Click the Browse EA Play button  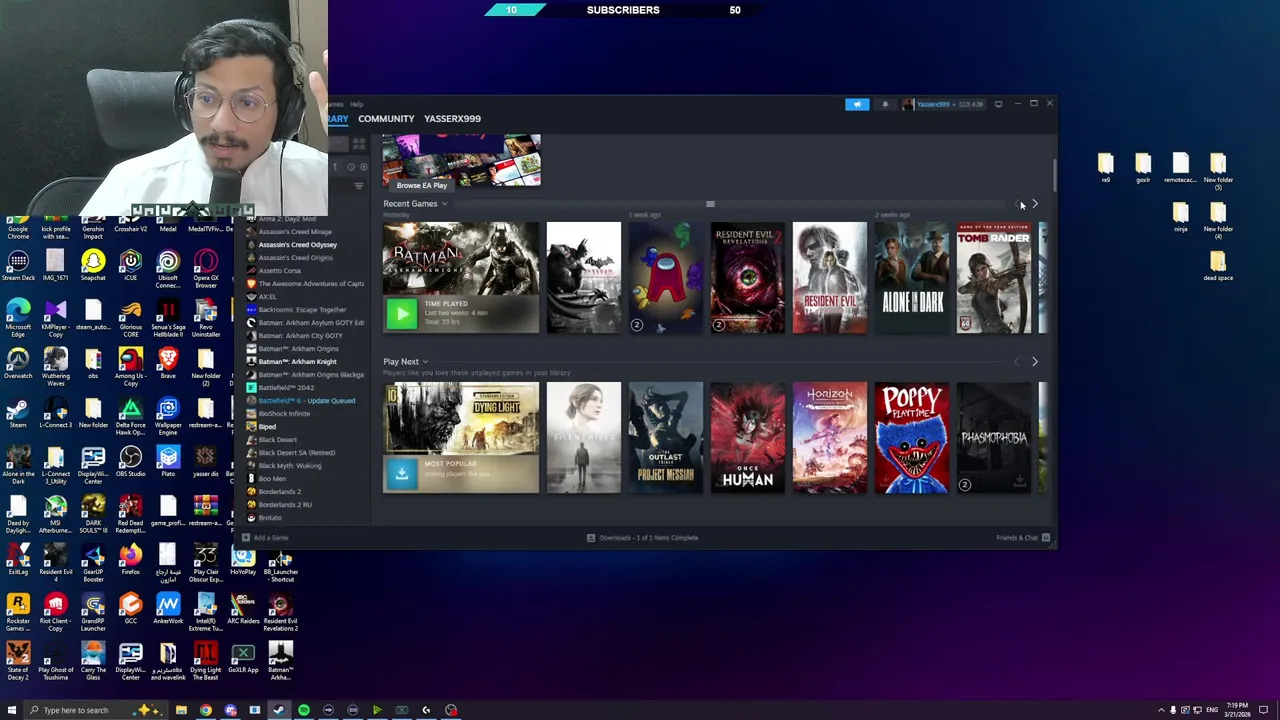pos(422,185)
